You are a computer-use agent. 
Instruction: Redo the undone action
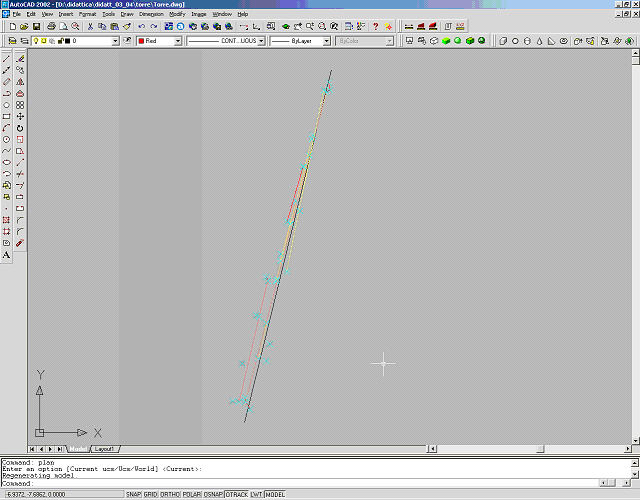point(153,27)
